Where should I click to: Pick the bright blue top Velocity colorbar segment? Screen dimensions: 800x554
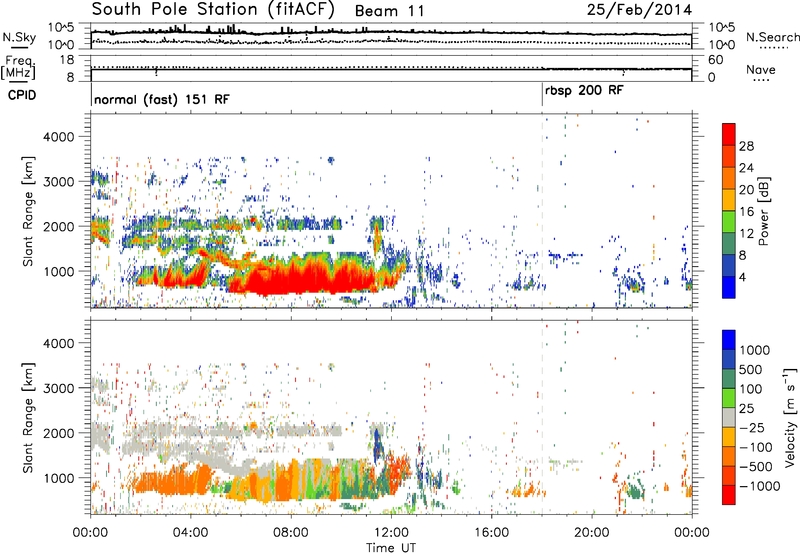click(729, 340)
